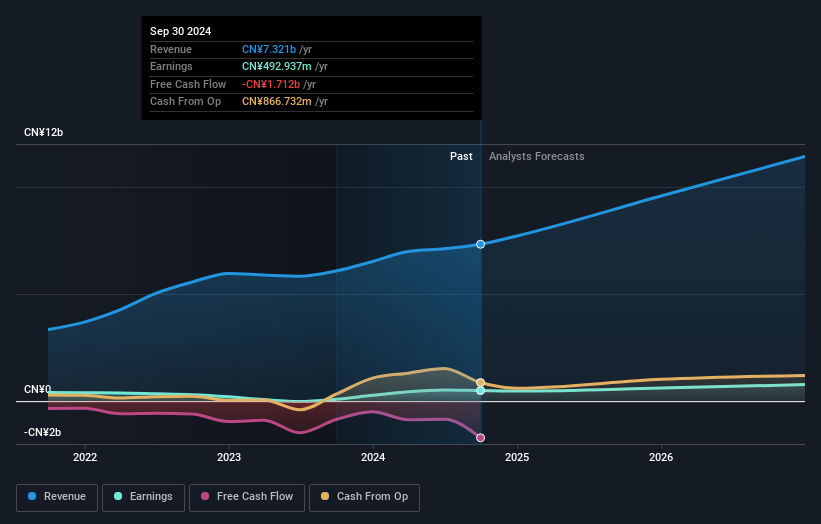The image size is (821, 524).
Task: Click the CN¥866.732m cash from op value
Action: [x=276, y=102]
